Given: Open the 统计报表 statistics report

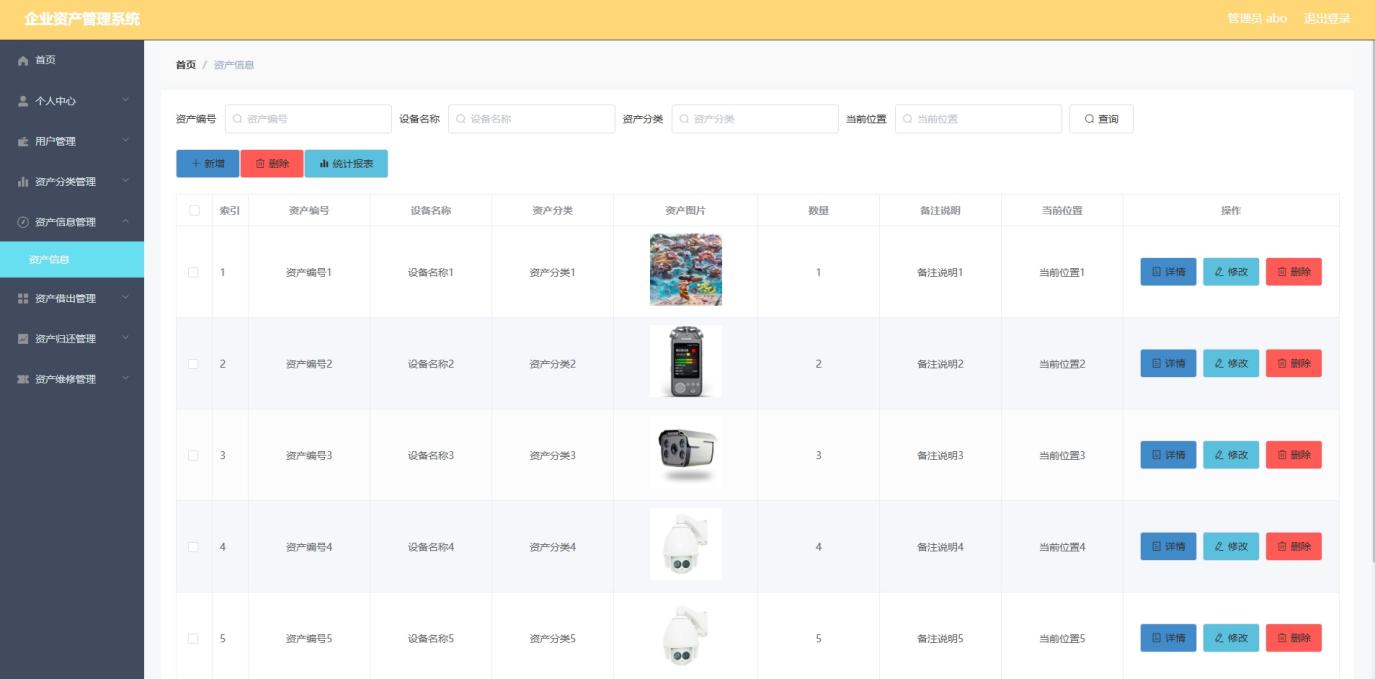Looking at the screenshot, I should coord(346,163).
